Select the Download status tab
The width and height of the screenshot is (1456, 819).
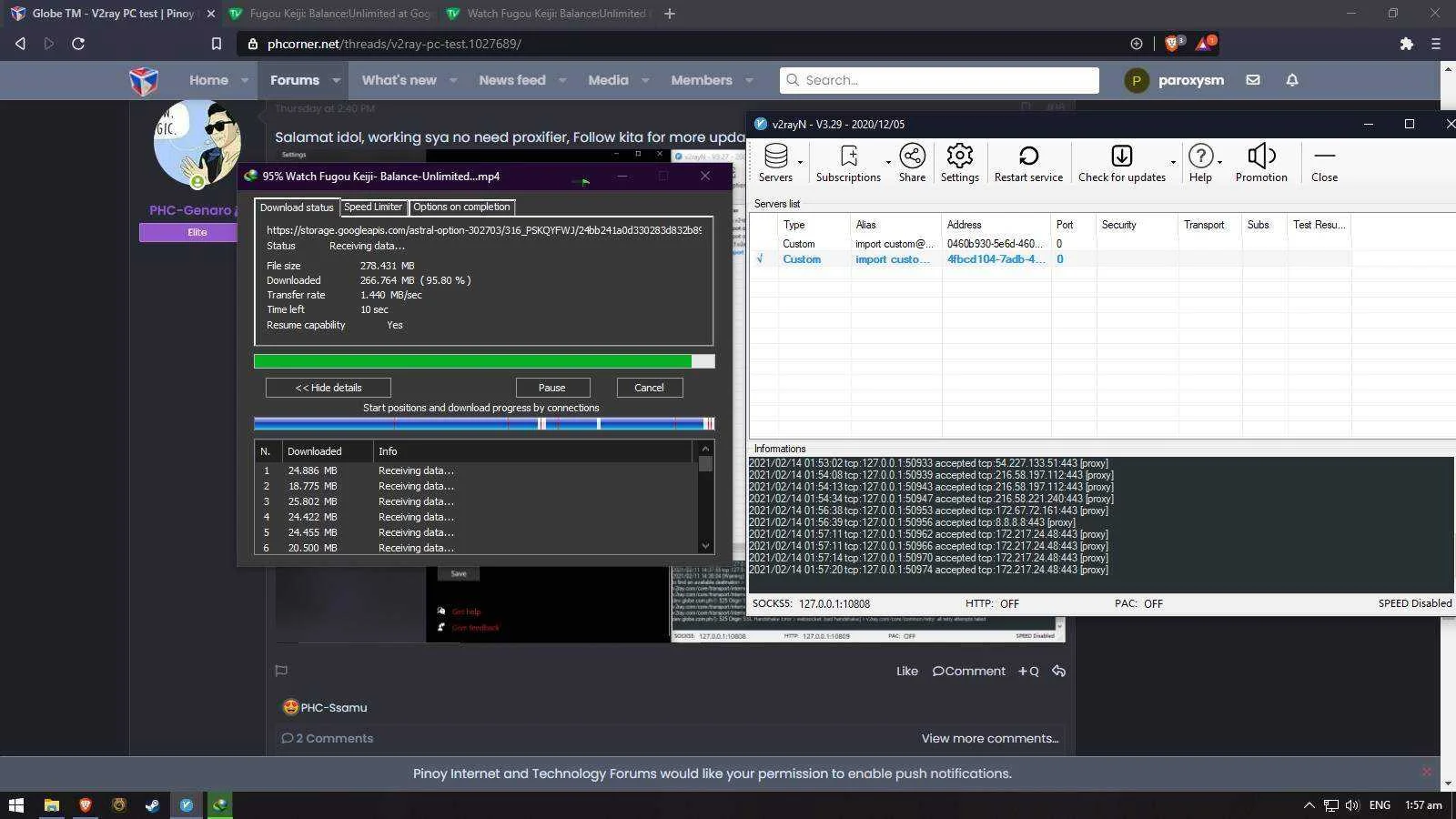coord(297,207)
